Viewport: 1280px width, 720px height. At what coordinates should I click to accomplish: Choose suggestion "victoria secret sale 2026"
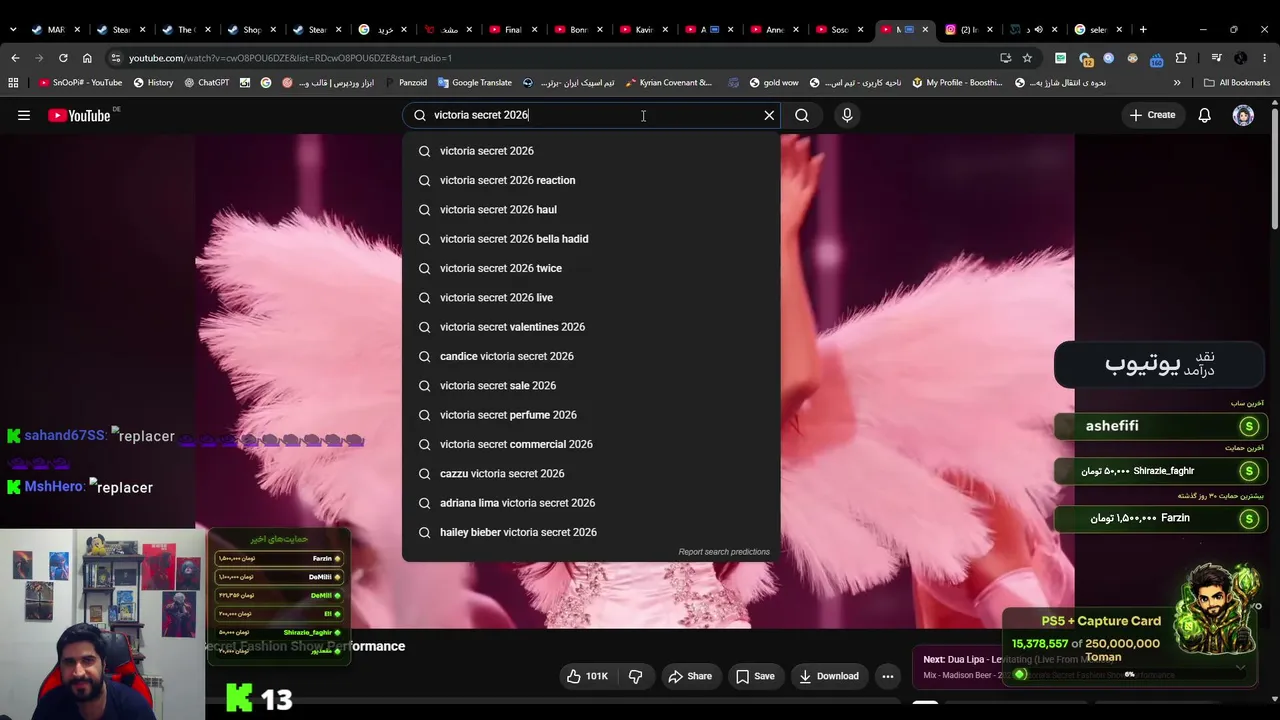tap(591, 385)
